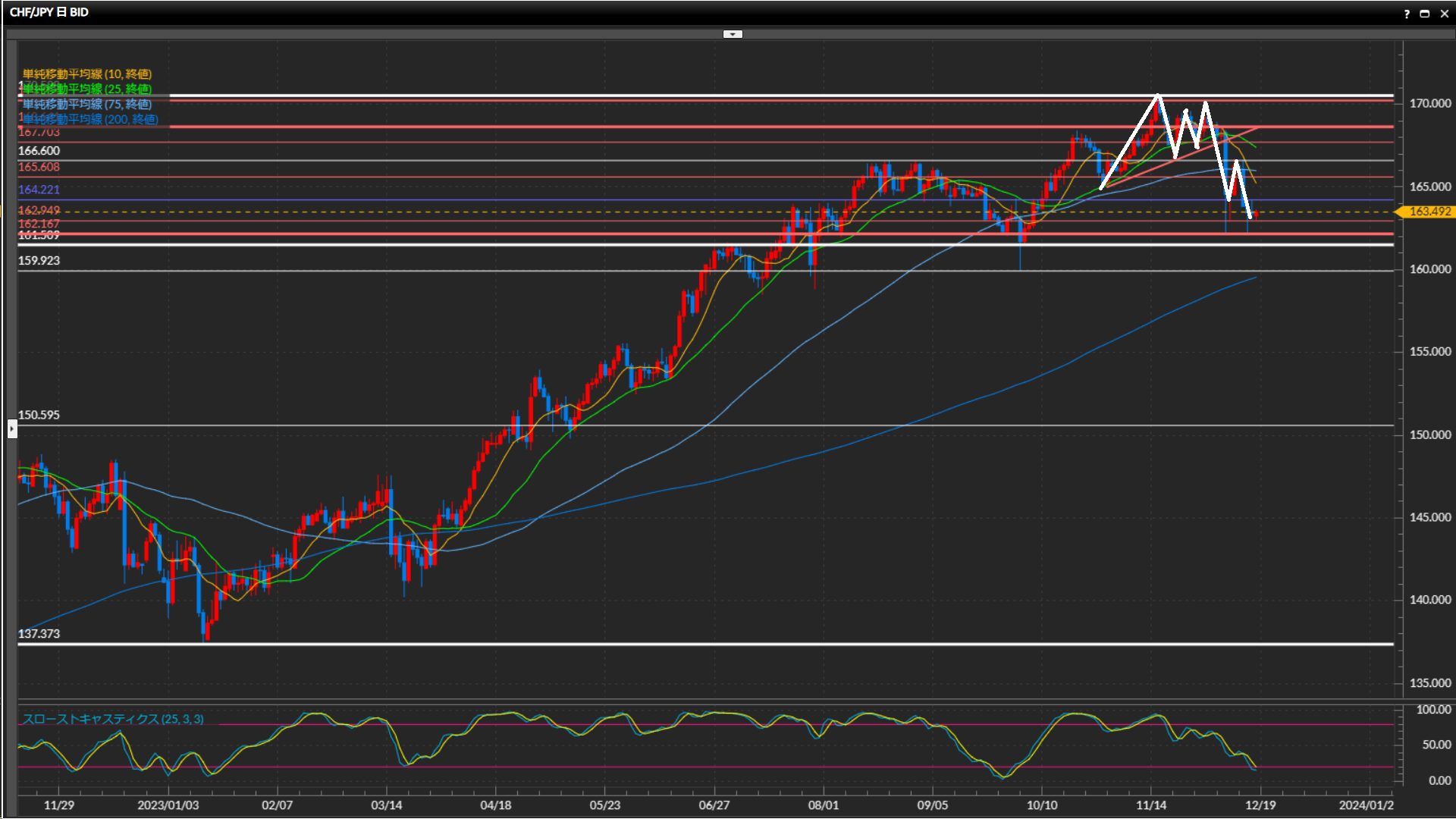
Task: Click the help question mark icon
Action: (1407, 13)
